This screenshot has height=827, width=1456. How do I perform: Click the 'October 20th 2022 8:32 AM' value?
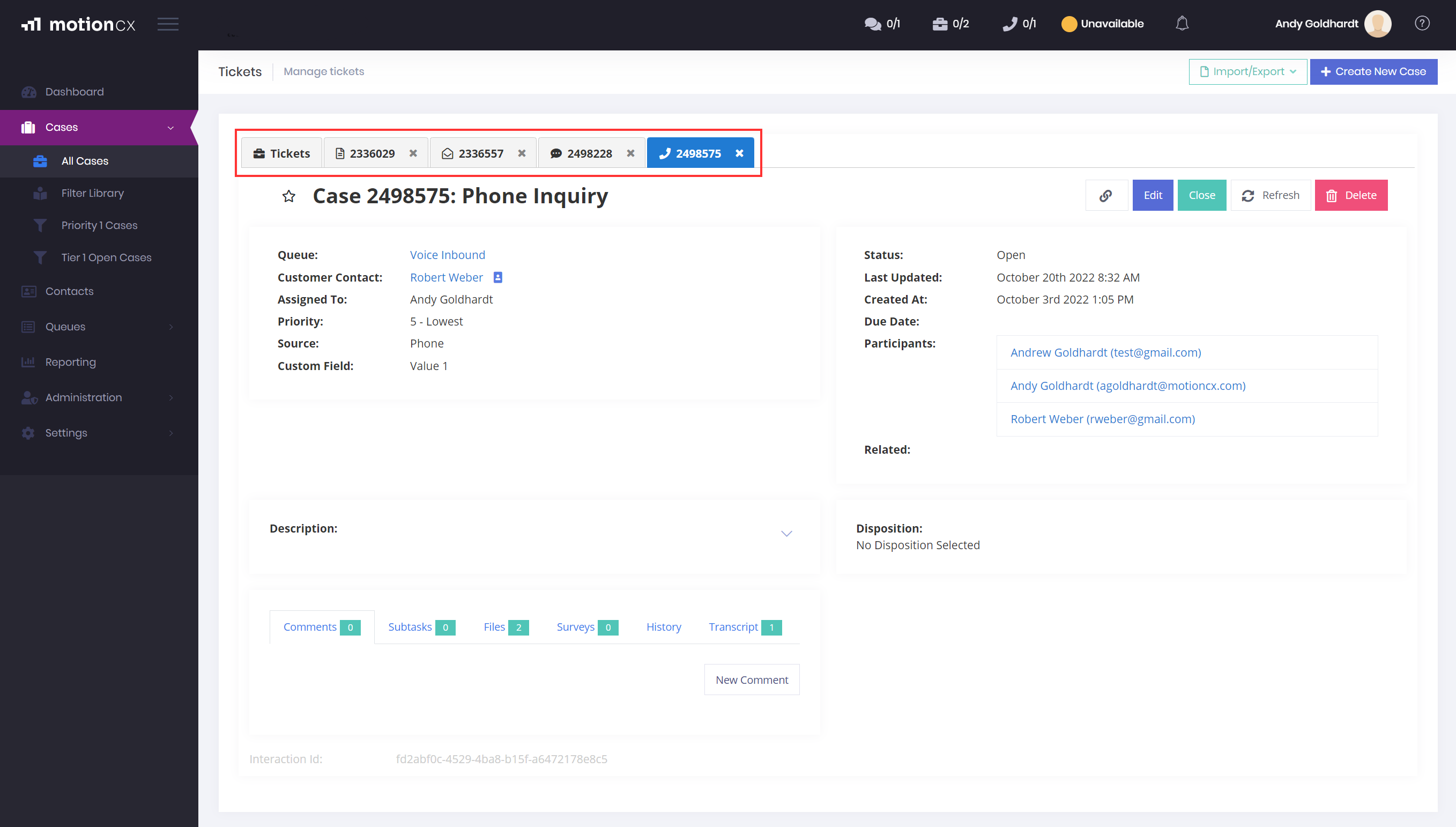[x=1068, y=277]
